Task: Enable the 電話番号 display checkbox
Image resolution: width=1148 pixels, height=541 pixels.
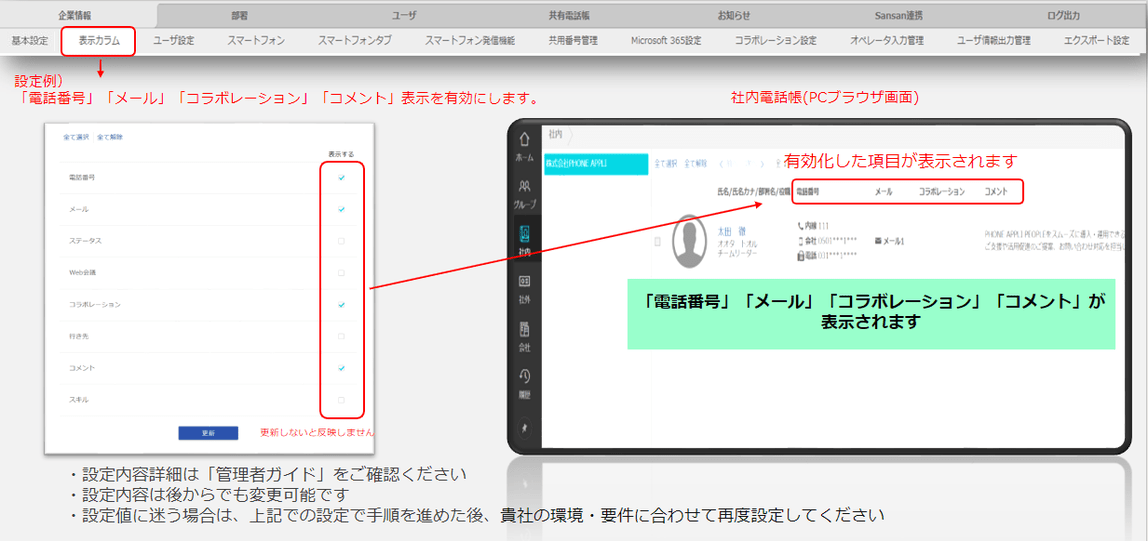Action: pos(341,178)
